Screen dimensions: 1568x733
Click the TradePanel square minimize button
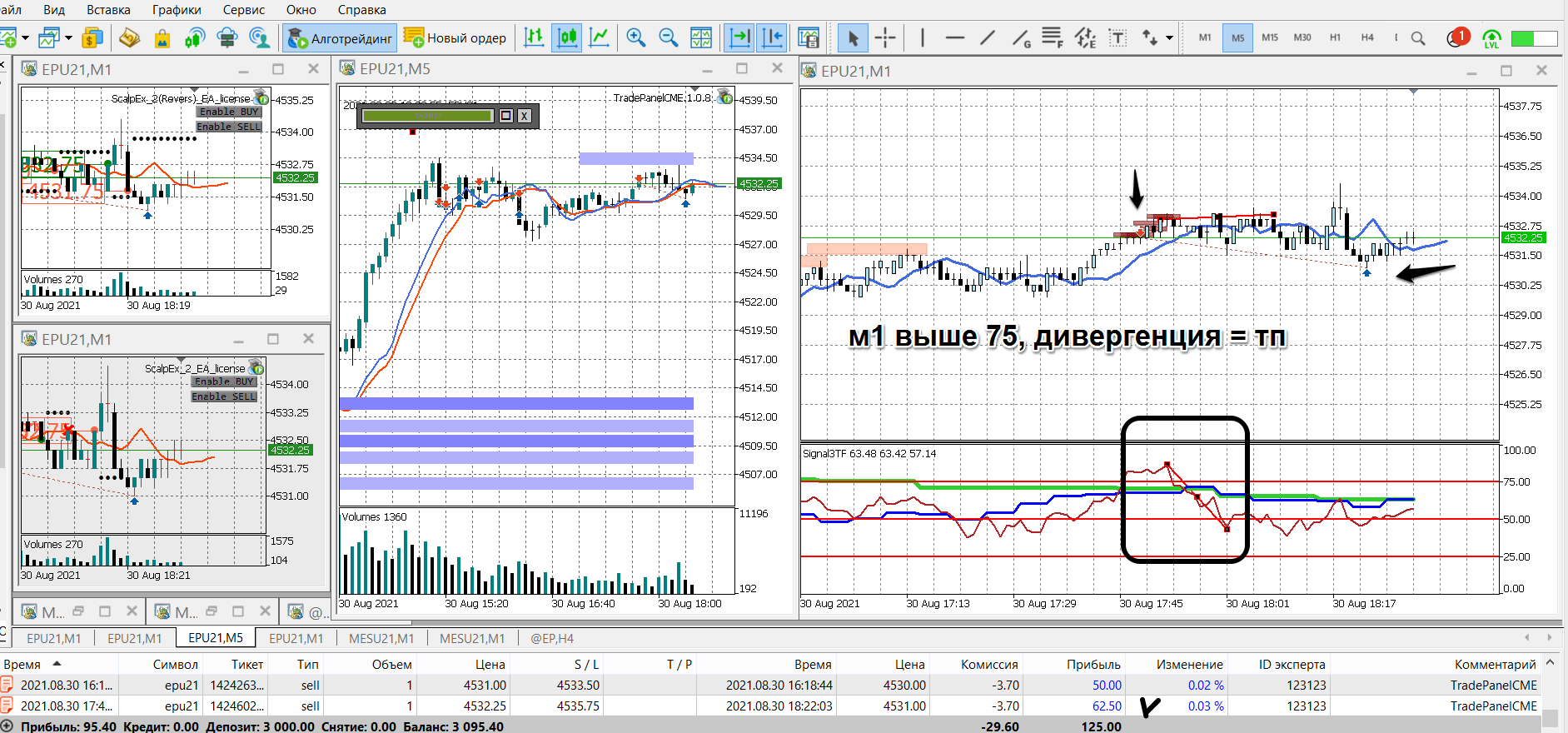click(505, 116)
